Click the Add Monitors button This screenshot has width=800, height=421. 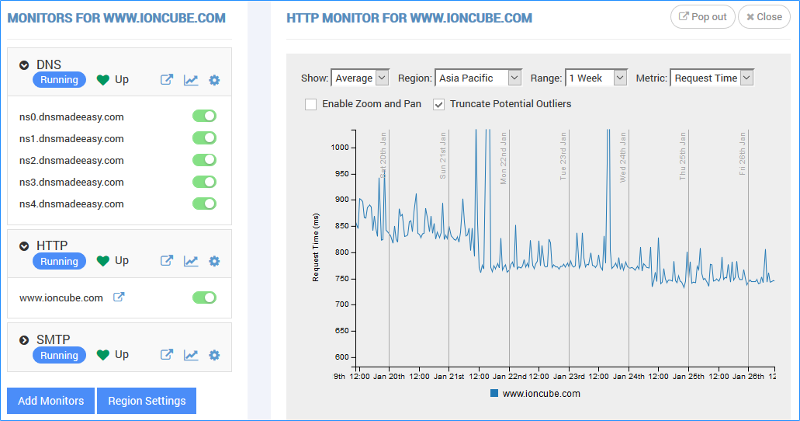pos(51,401)
